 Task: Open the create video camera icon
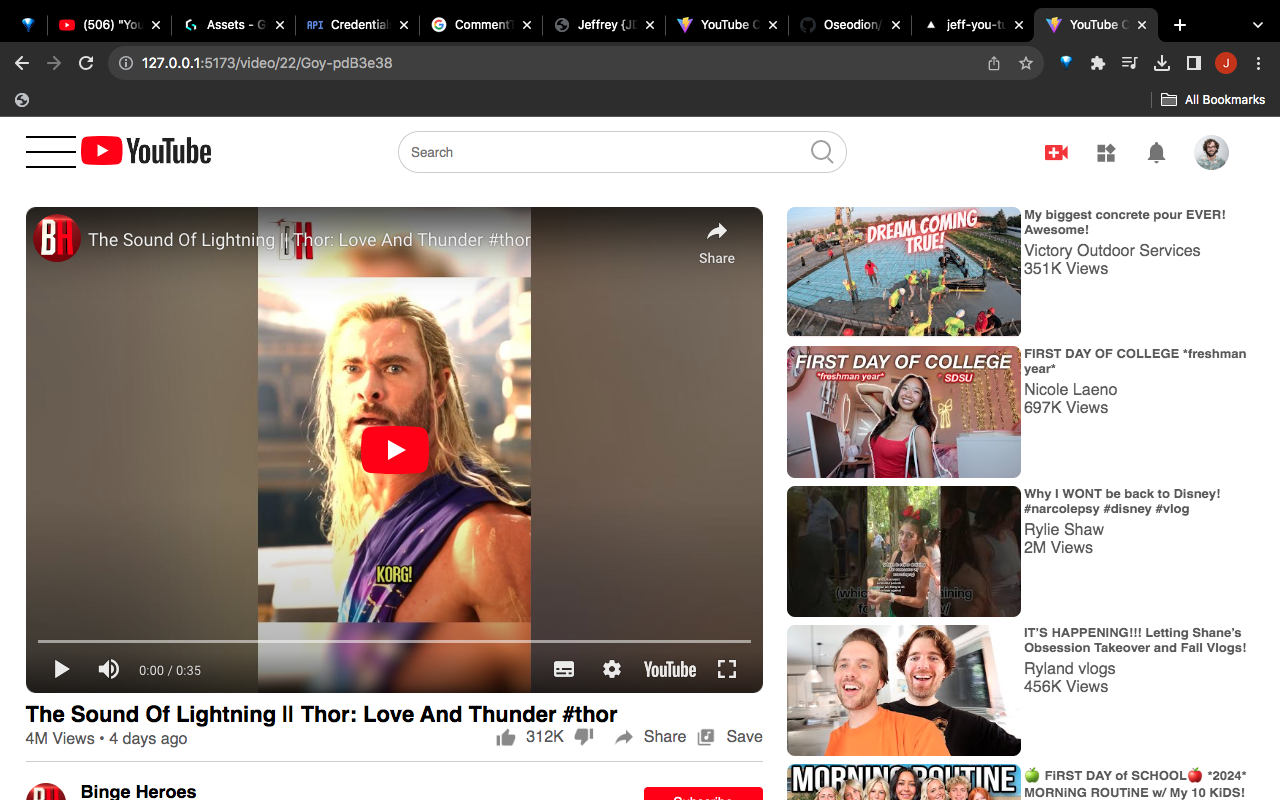1056,152
